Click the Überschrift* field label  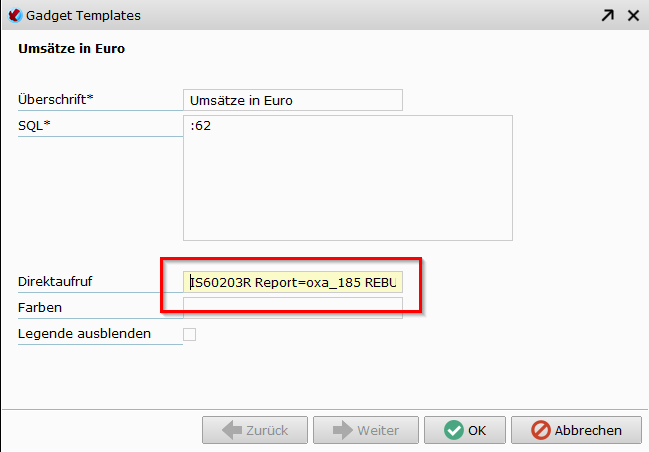pos(56,99)
